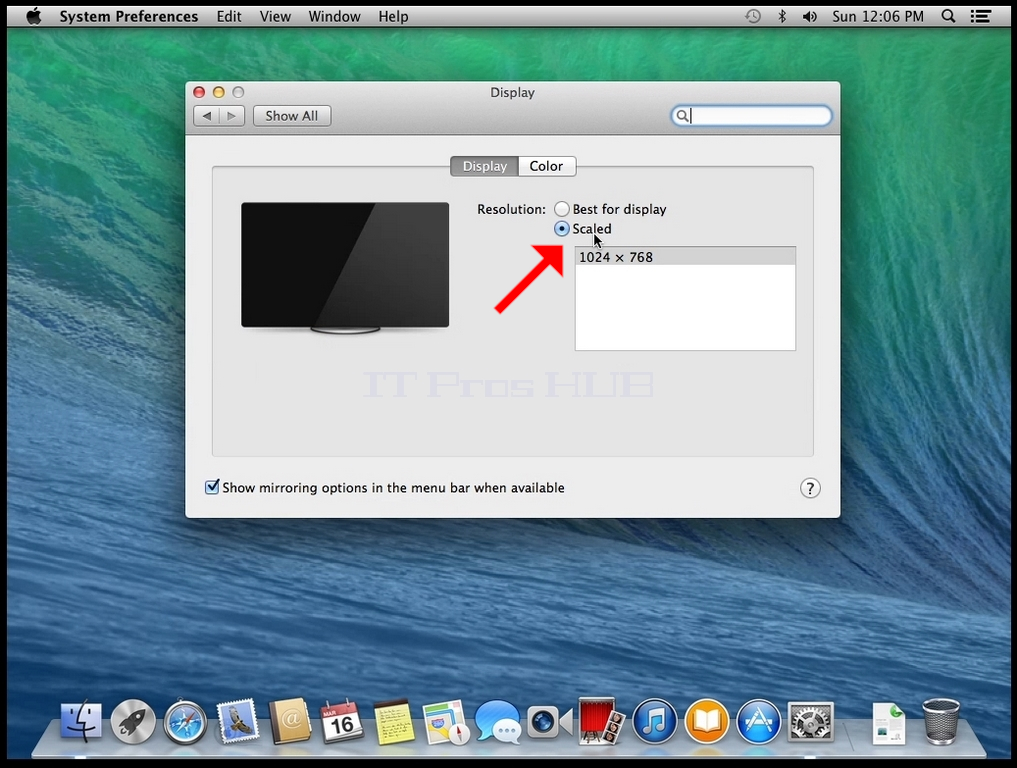Go forward with the right arrow button
Image resolution: width=1017 pixels, height=768 pixels.
232,116
